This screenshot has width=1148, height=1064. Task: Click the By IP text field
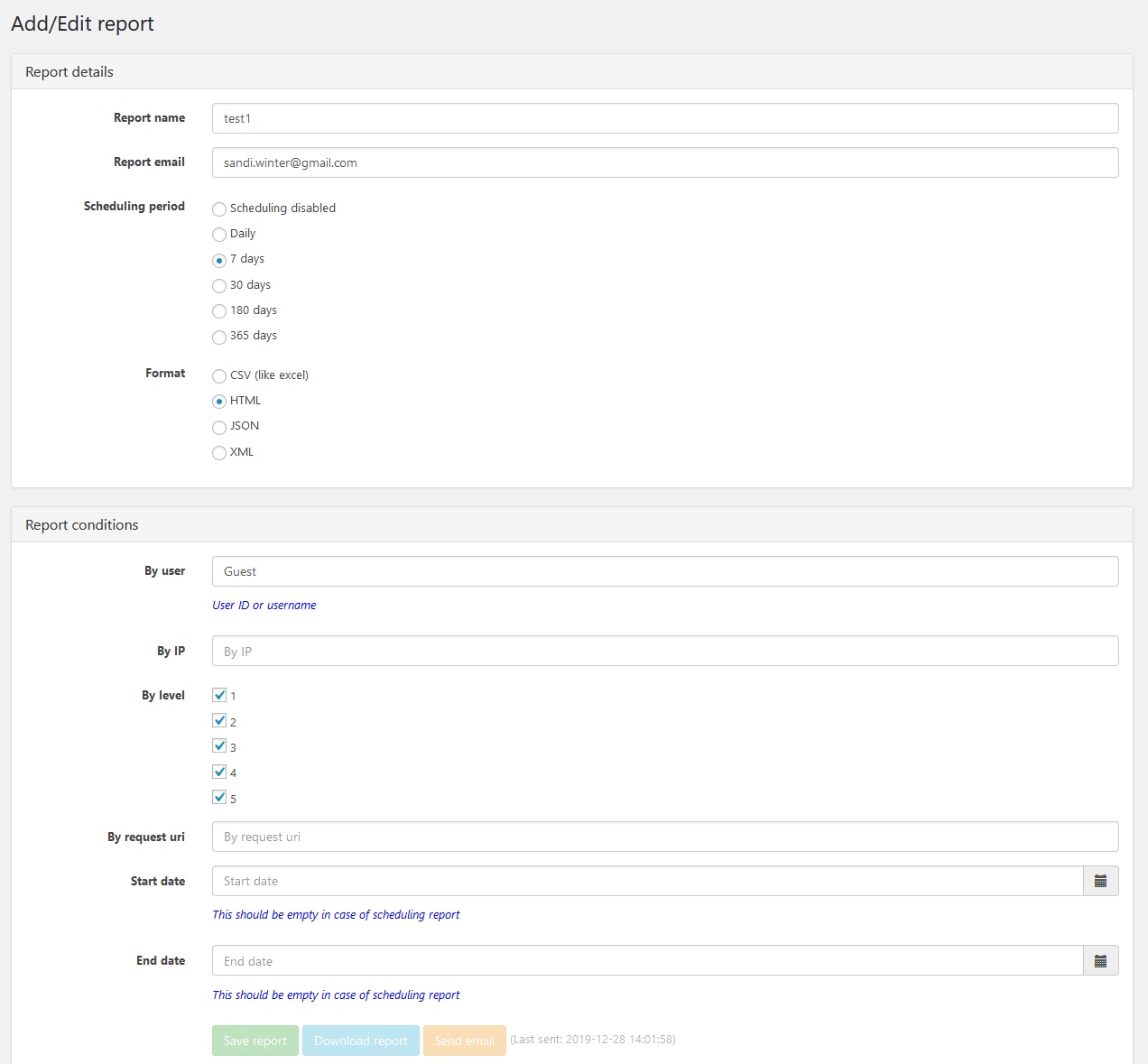(664, 652)
